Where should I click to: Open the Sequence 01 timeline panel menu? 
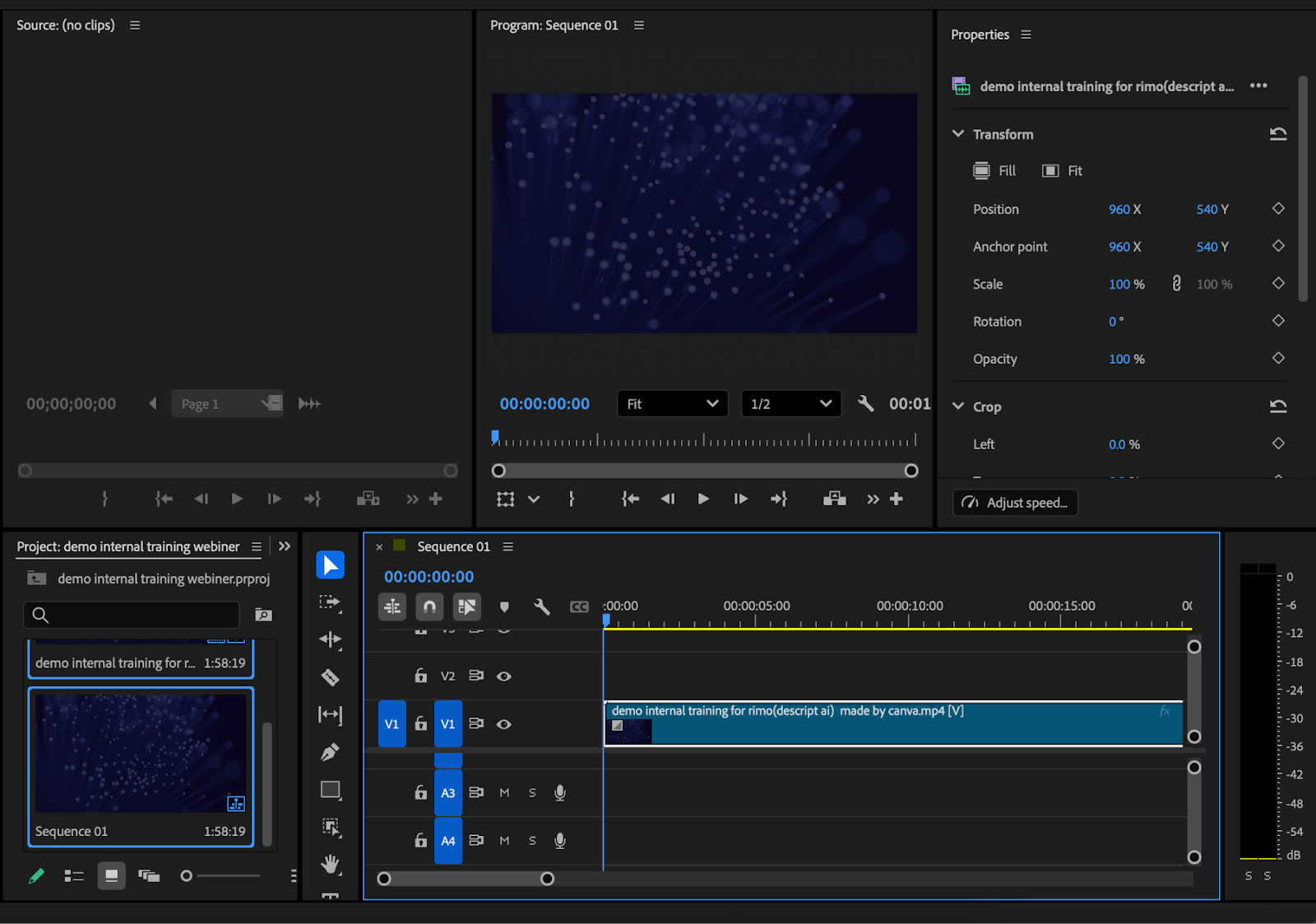coord(508,547)
